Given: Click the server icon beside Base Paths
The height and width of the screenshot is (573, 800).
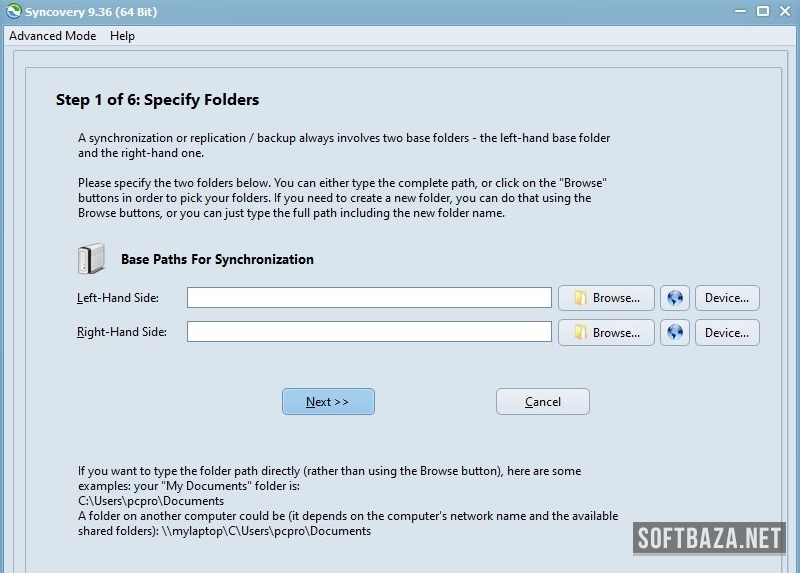Looking at the screenshot, I should [x=90, y=259].
